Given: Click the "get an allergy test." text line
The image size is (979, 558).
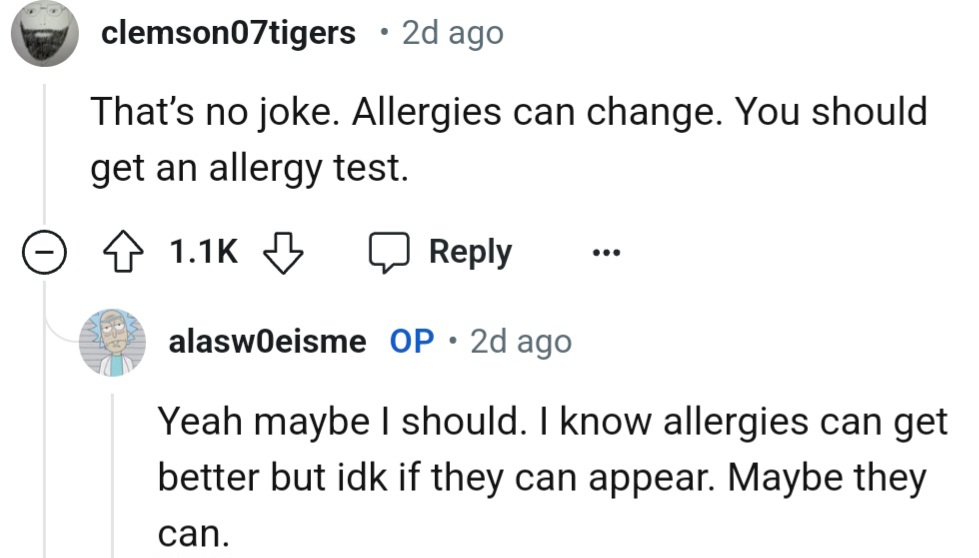Looking at the screenshot, I should pos(249,168).
